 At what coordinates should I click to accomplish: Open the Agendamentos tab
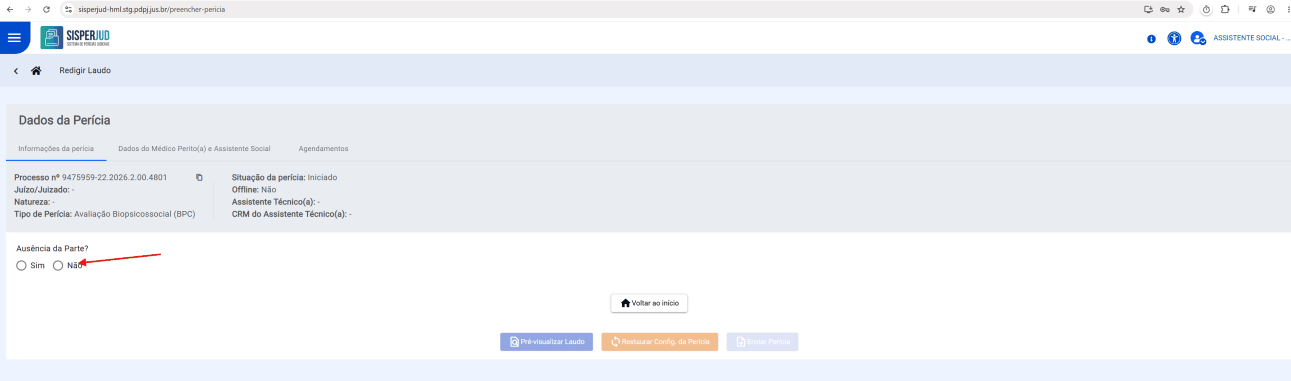323,148
